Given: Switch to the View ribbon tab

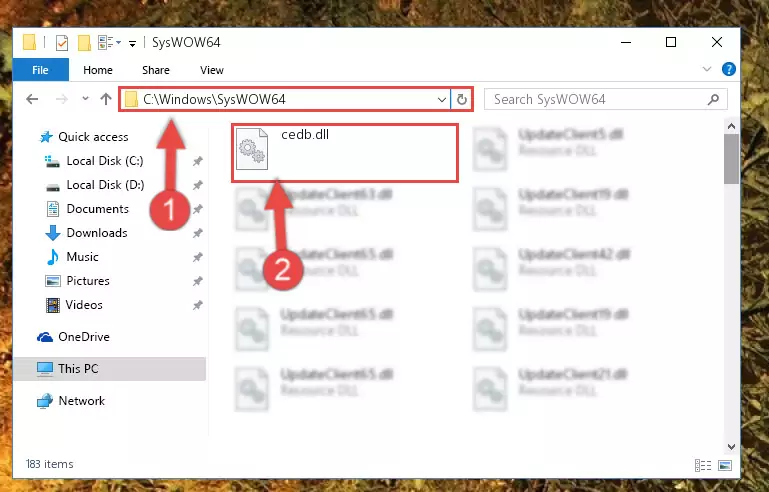Looking at the screenshot, I should coord(212,70).
